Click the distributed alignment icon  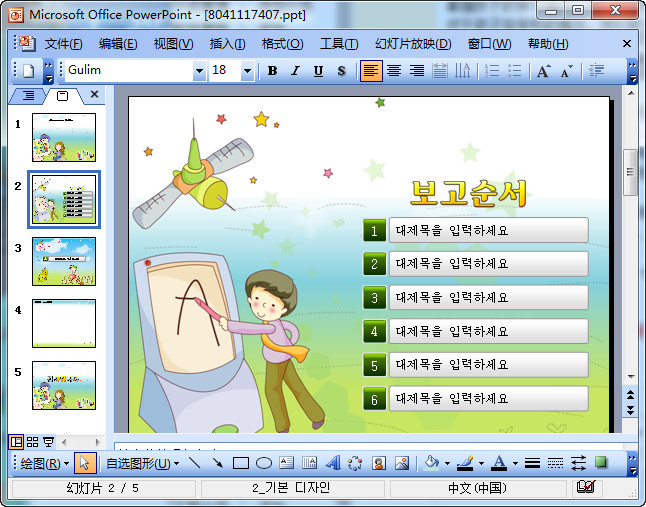click(440, 71)
